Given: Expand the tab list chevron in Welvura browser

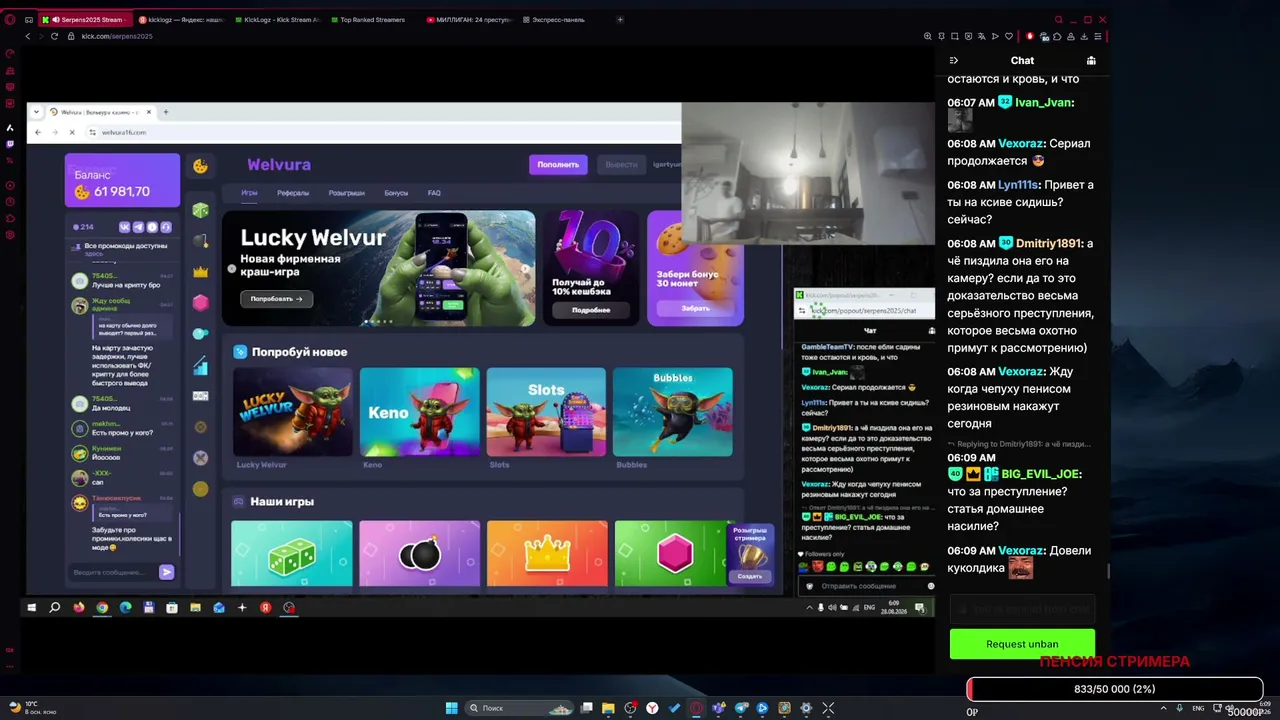Looking at the screenshot, I should click(x=35, y=112).
